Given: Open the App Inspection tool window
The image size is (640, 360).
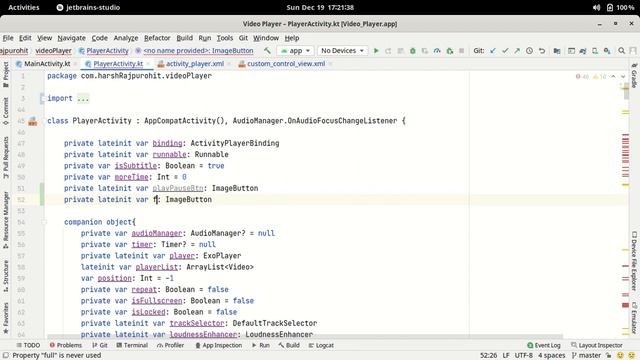Looking at the screenshot, I should coord(218,345).
